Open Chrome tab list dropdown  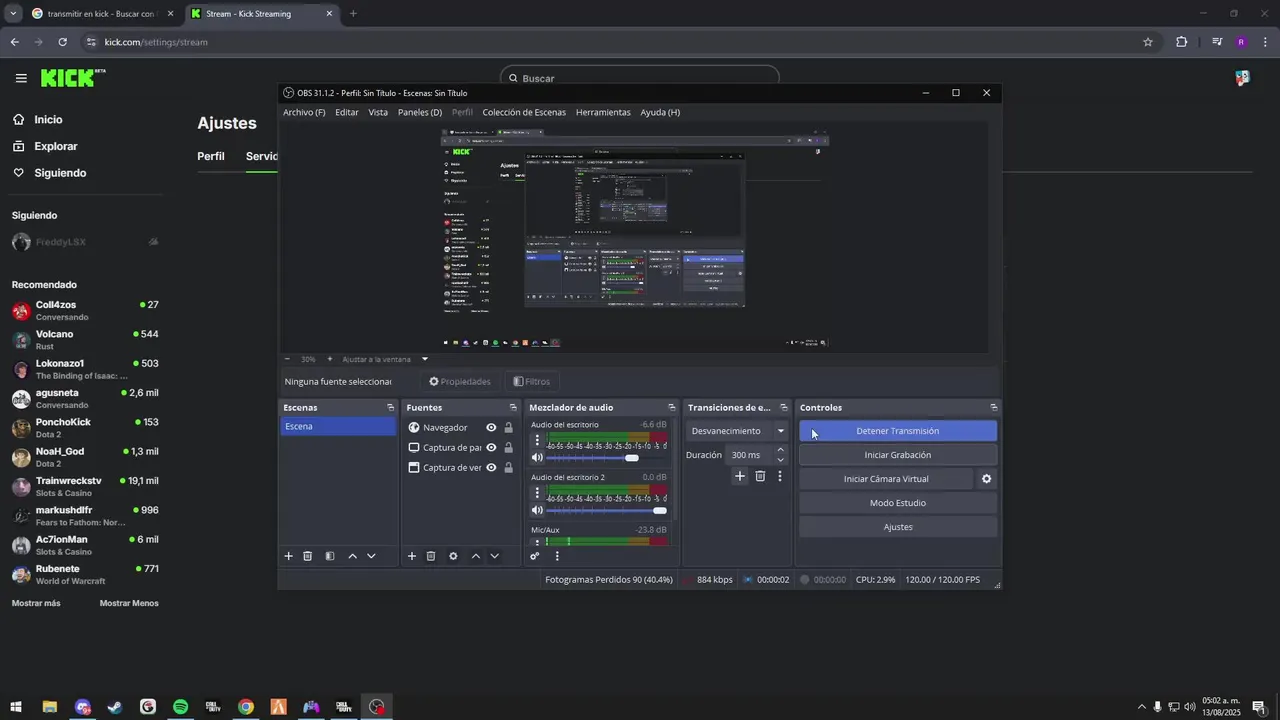click(x=13, y=14)
